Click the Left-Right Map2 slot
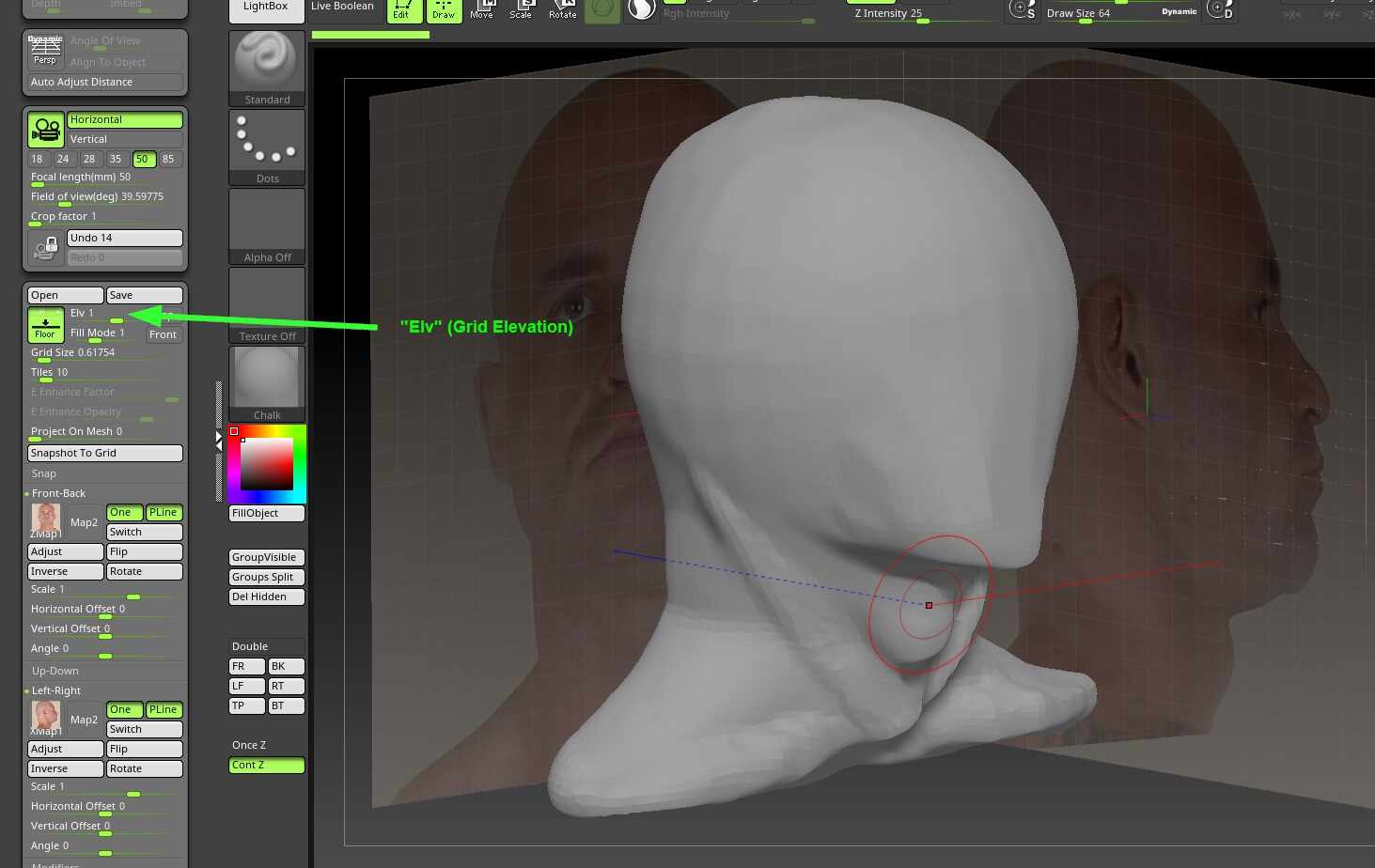The height and width of the screenshot is (868, 1375). [x=84, y=720]
